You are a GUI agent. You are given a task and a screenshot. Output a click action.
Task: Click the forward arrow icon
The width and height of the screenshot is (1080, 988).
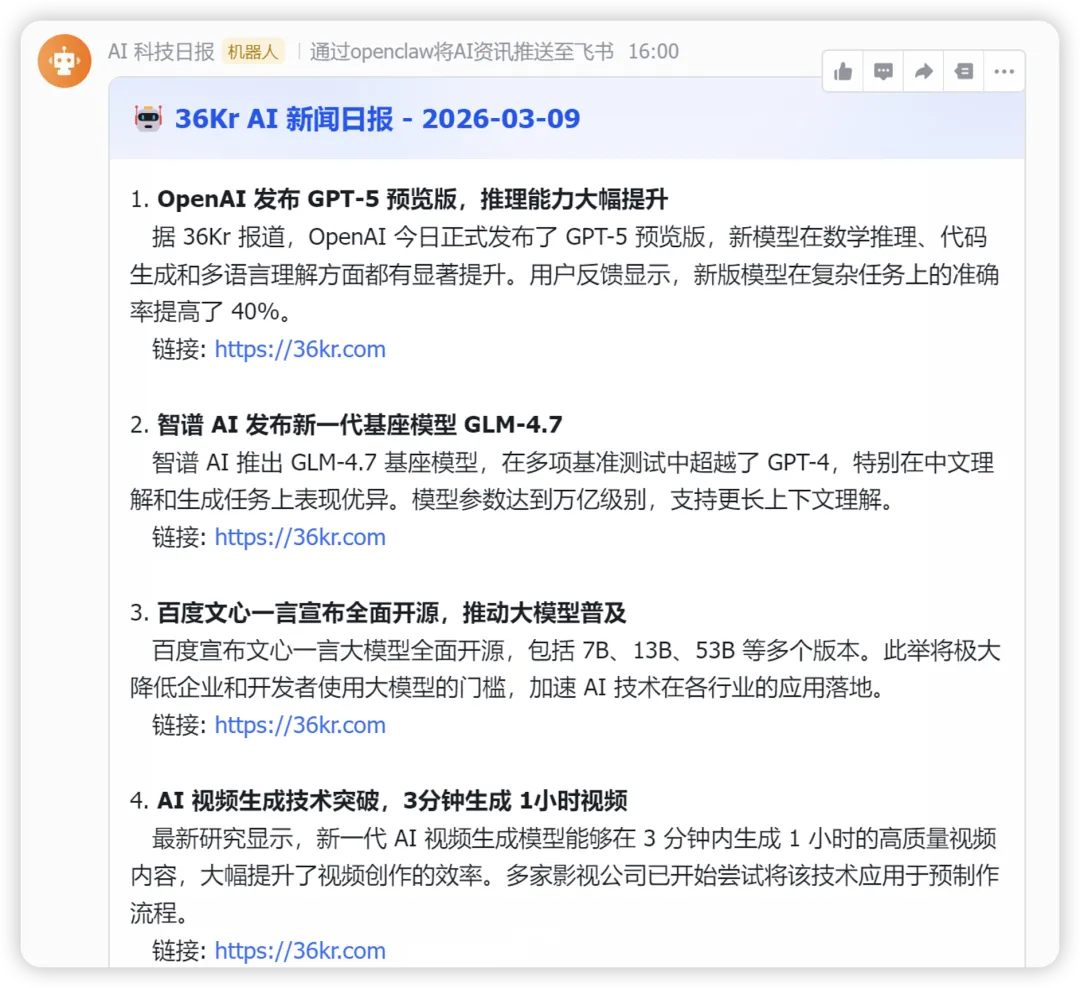tap(924, 72)
